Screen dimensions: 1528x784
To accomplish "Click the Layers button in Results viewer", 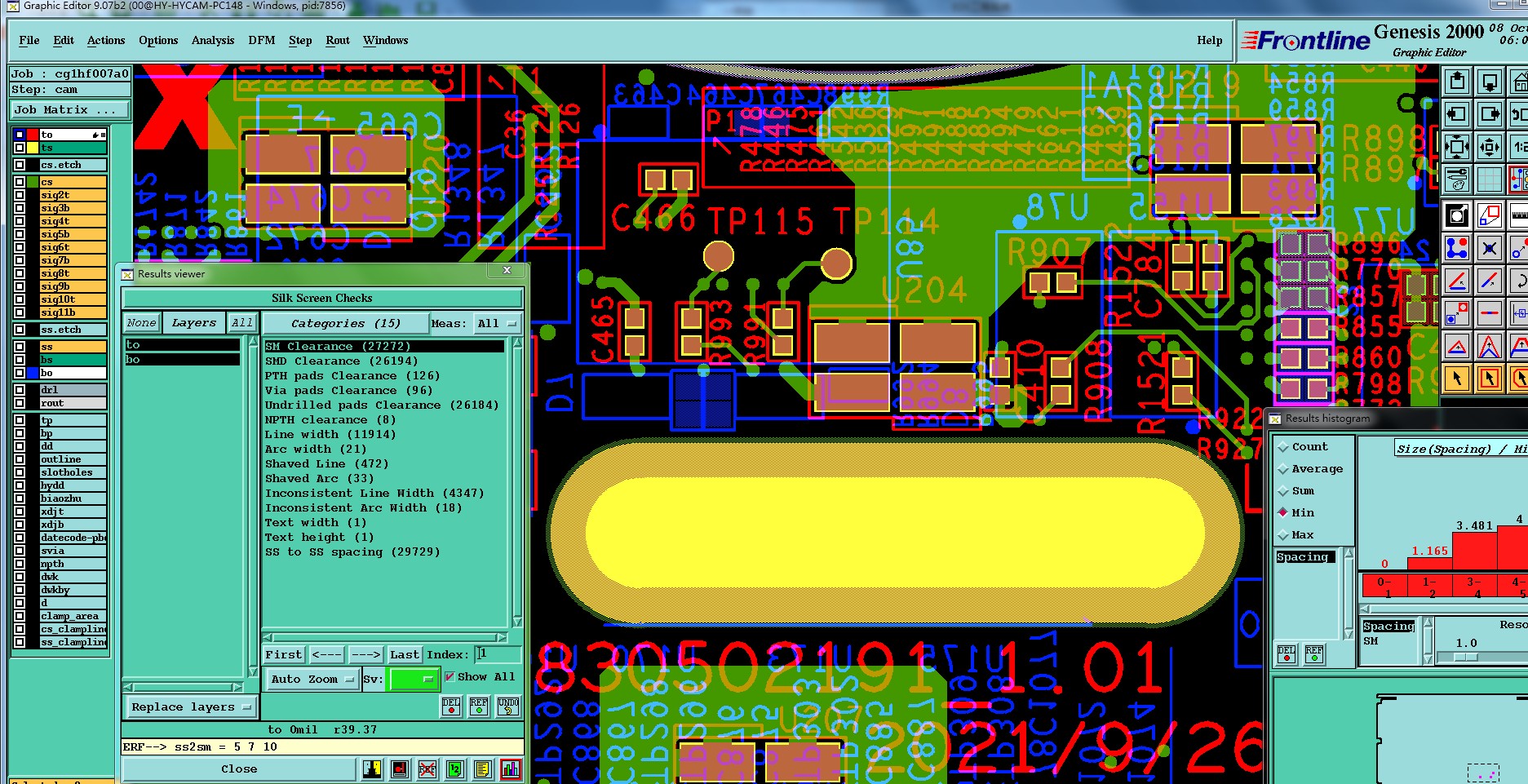I will click(194, 323).
